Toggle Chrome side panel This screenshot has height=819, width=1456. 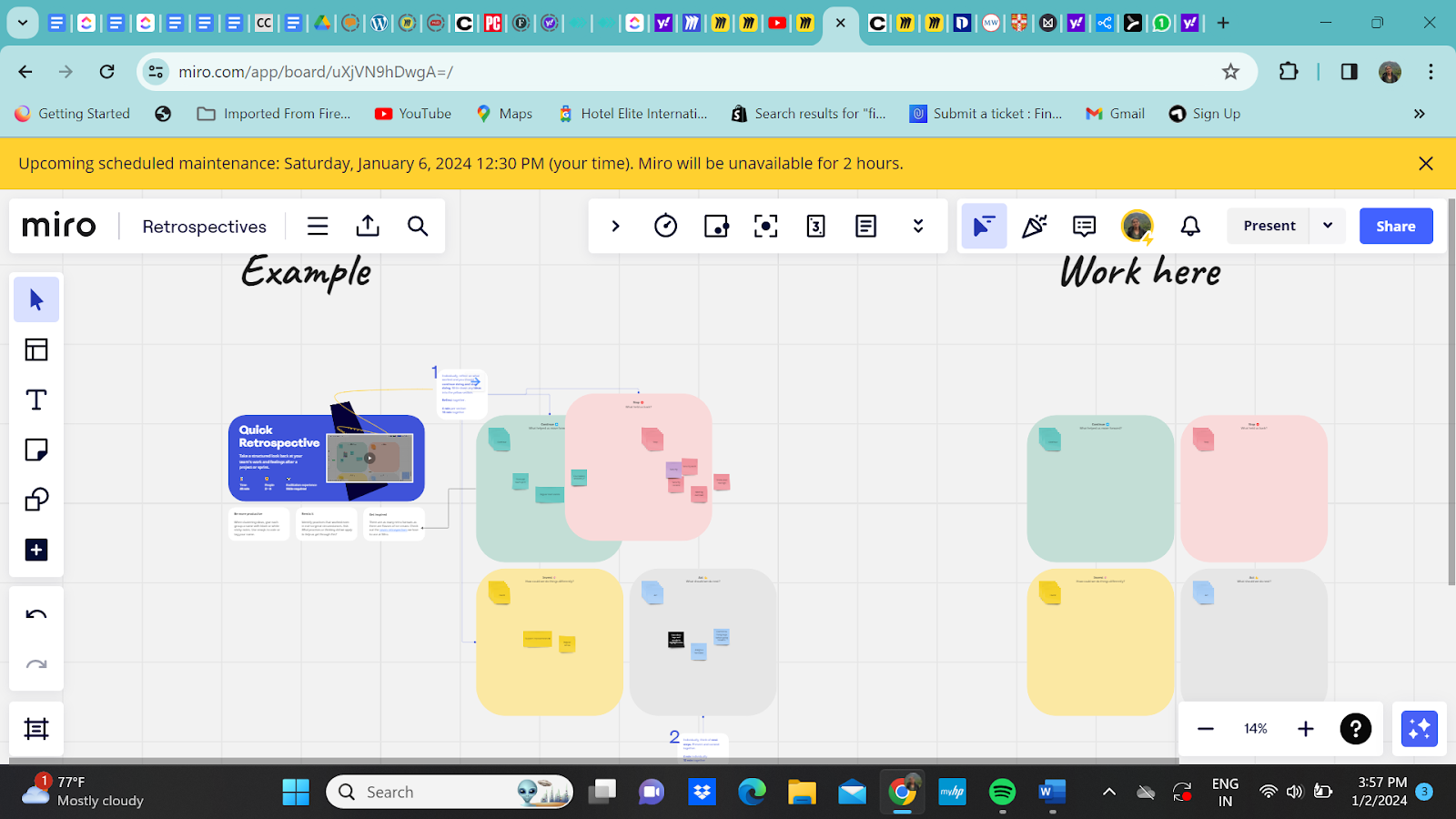1350,72
